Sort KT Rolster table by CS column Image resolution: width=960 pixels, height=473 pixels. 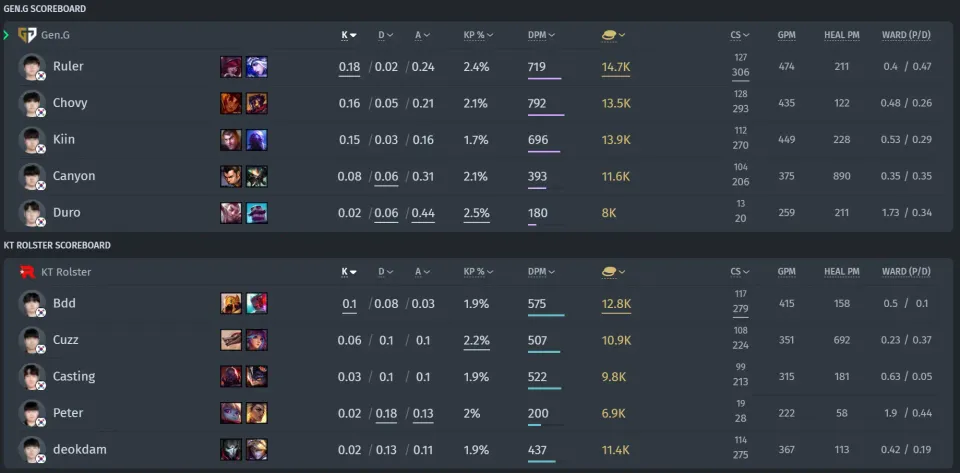(740, 272)
